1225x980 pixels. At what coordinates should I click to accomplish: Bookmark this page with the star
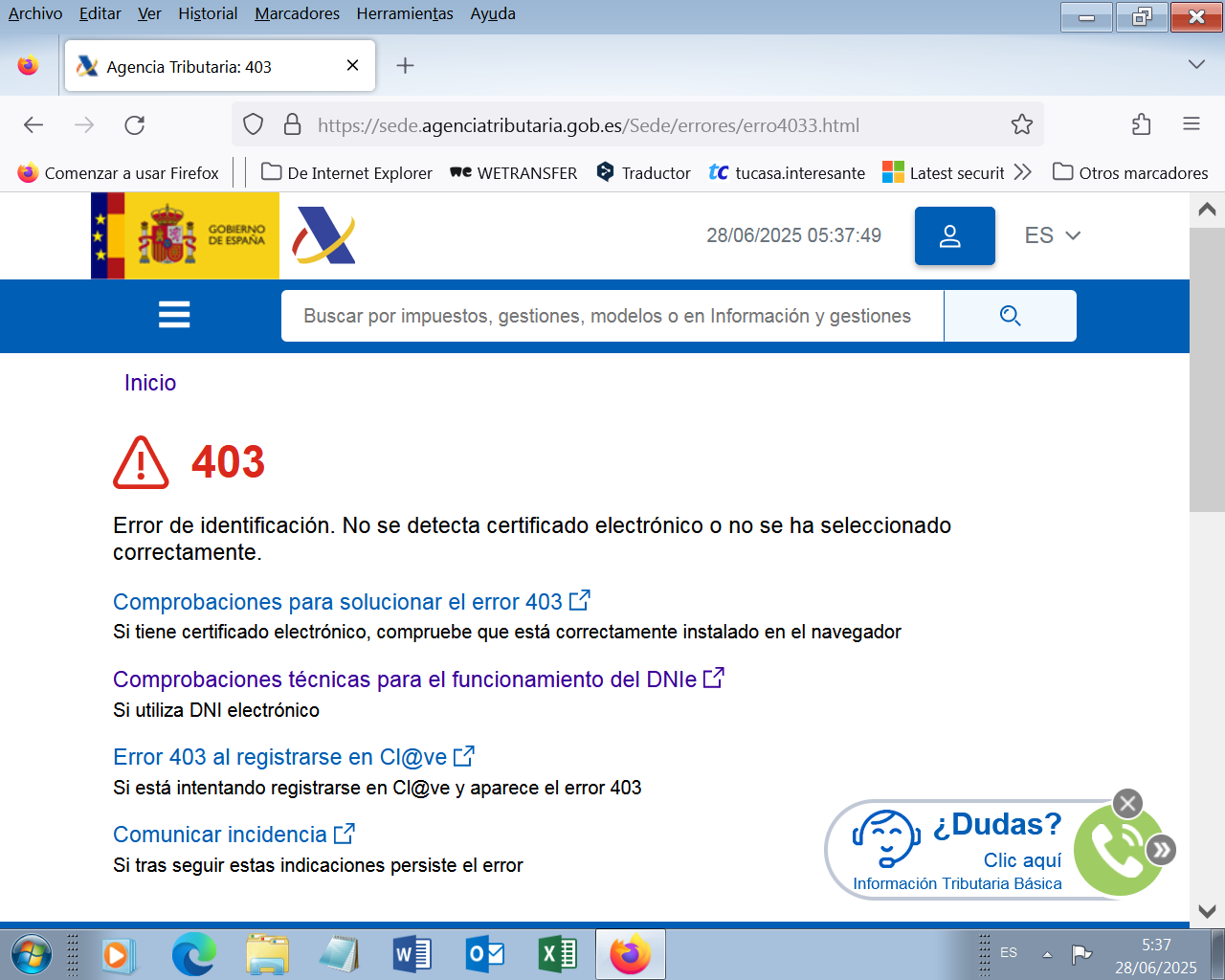[1022, 124]
